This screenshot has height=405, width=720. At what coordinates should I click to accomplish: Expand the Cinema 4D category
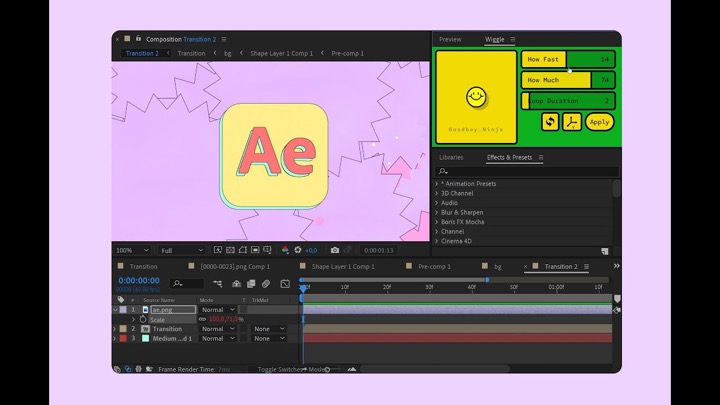tap(436, 241)
